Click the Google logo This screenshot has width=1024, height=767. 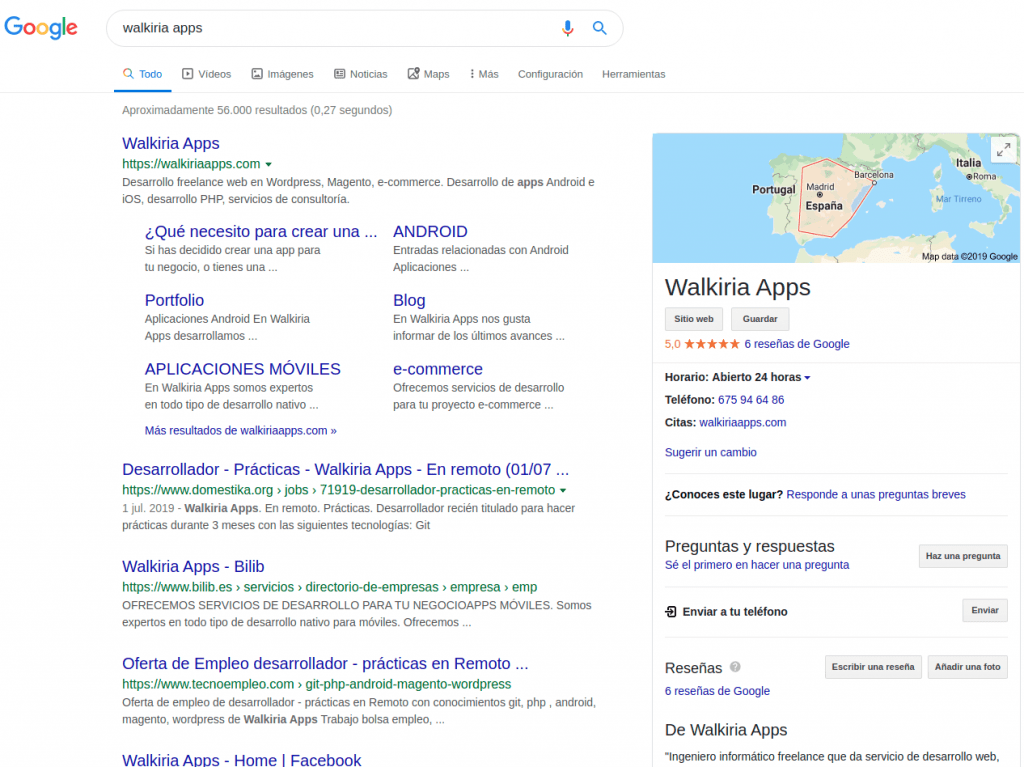[41, 27]
